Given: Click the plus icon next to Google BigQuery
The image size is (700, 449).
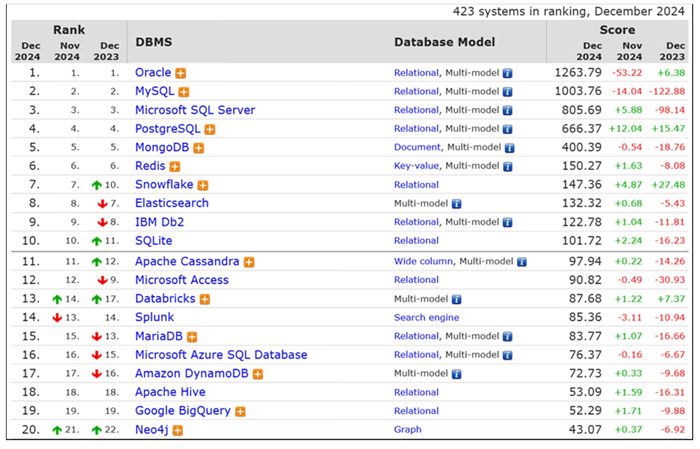Looking at the screenshot, I should coord(240,412).
